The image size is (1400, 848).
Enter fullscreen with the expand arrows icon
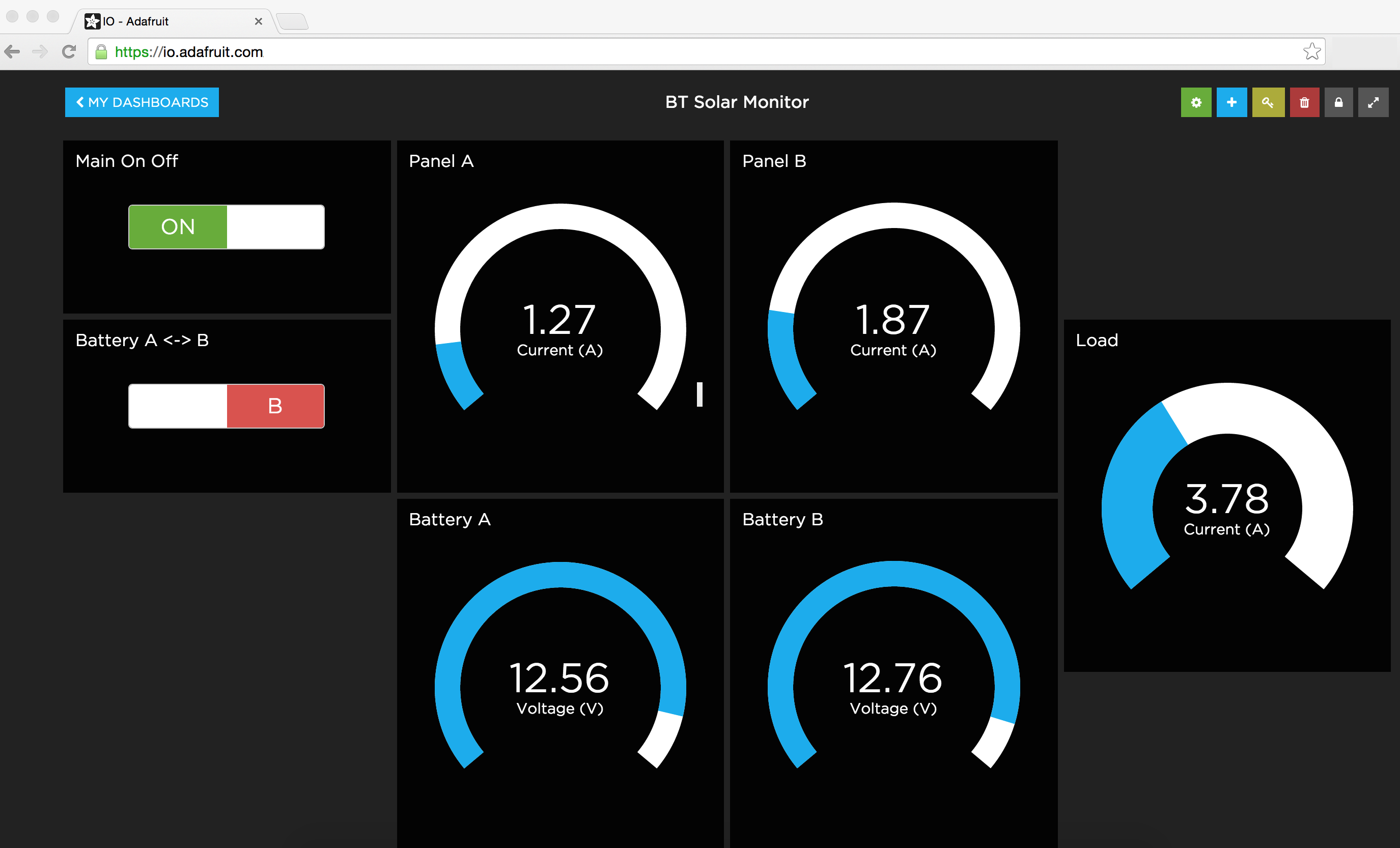coord(1374,102)
